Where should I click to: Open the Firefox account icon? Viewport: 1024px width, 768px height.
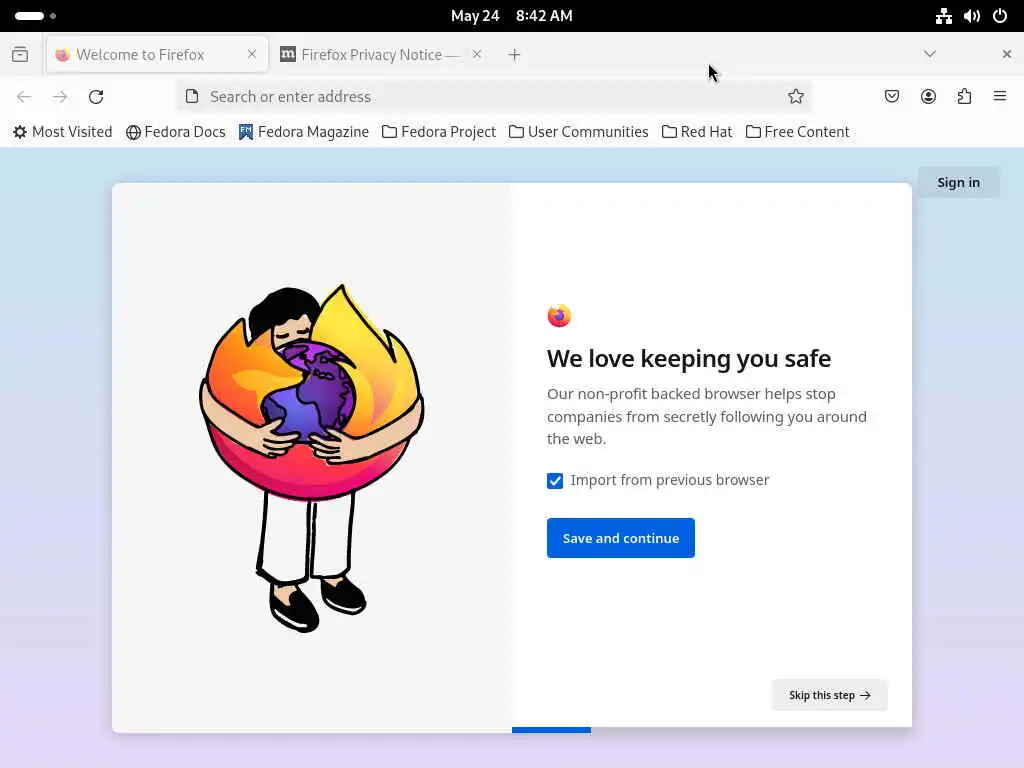tap(928, 97)
